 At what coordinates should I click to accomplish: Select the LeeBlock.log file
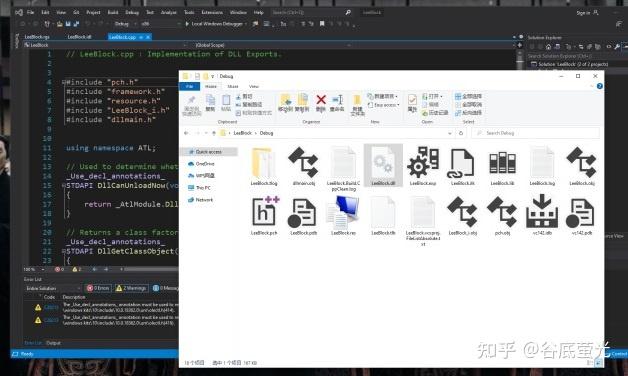(x=542, y=162)
